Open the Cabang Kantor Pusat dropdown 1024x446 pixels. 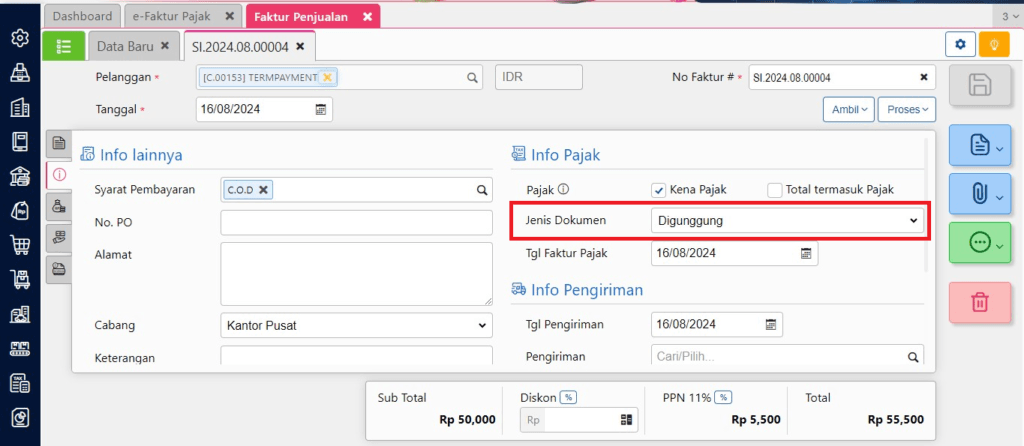357,325
